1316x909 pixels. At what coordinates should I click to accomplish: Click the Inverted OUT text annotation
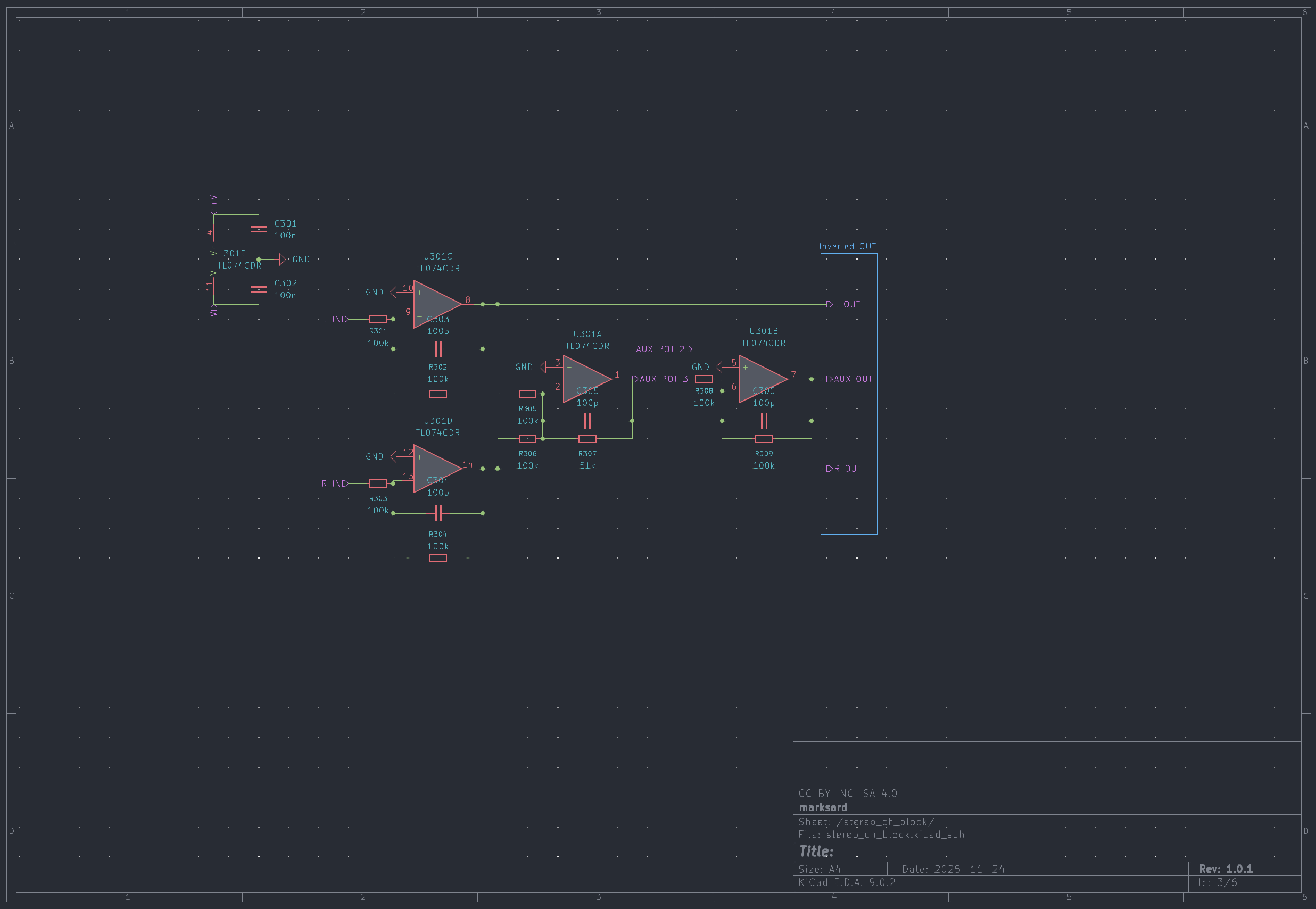pos(847,247)
